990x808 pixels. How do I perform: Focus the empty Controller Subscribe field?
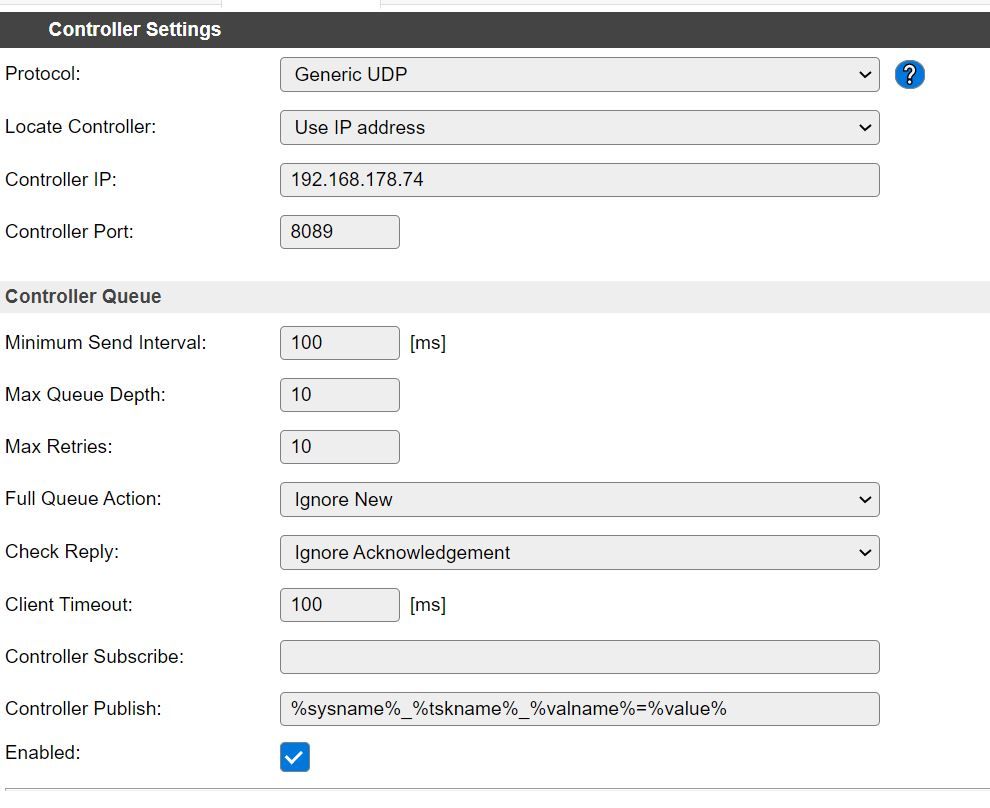(x=579, y=657)
